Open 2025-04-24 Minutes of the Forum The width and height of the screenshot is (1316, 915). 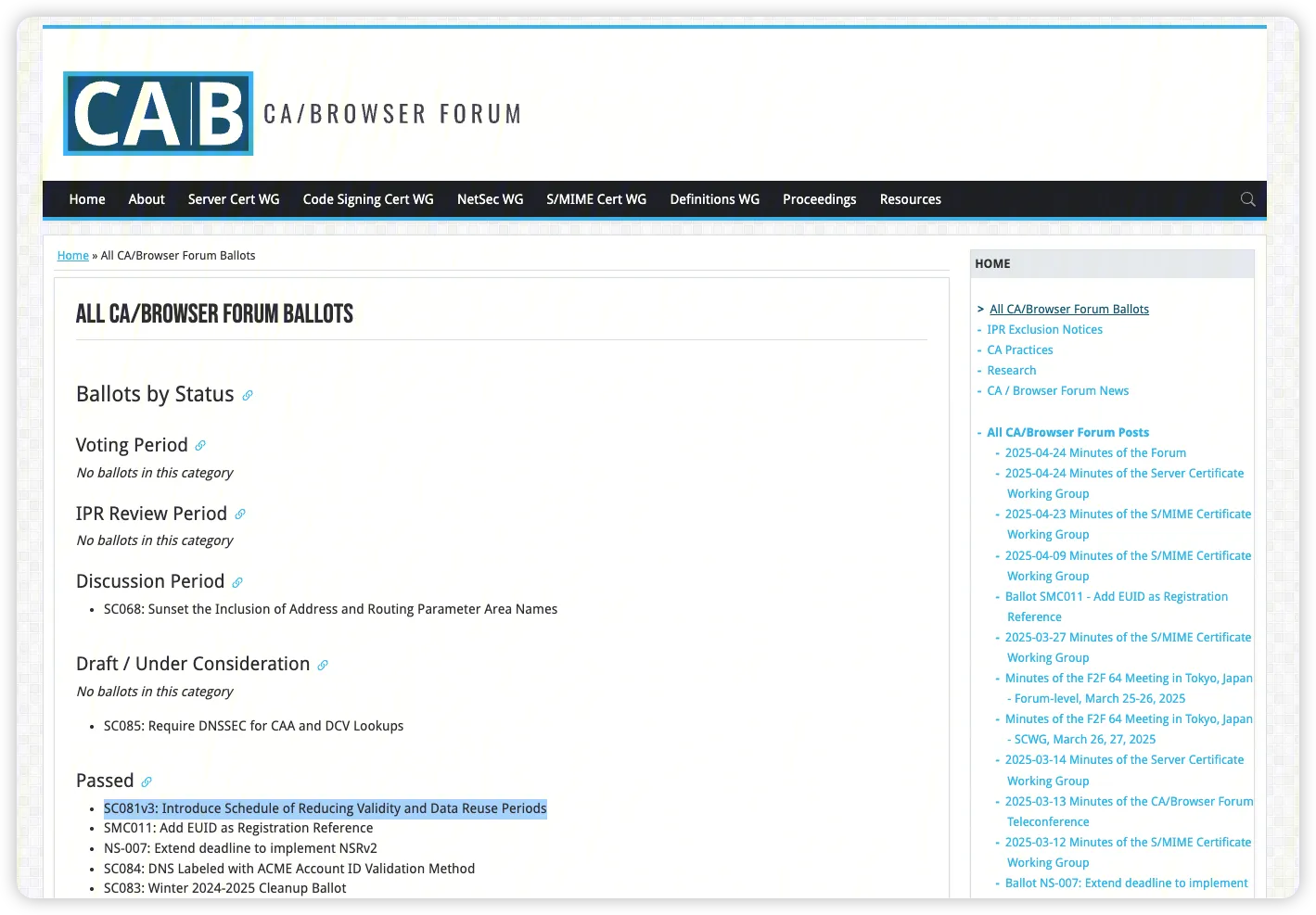1095,453
